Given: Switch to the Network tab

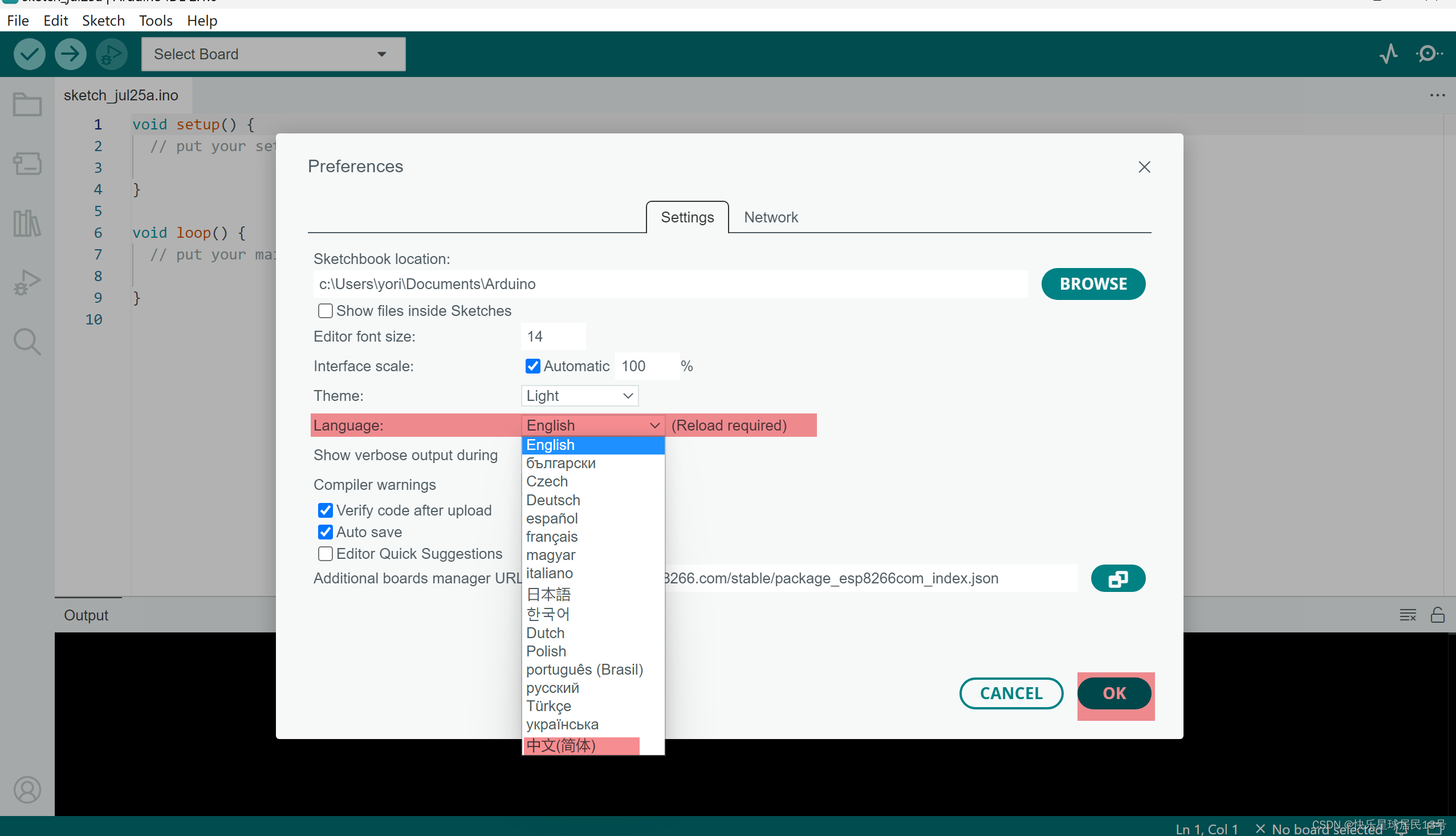Looking at the screenshot, I should 770,217.
